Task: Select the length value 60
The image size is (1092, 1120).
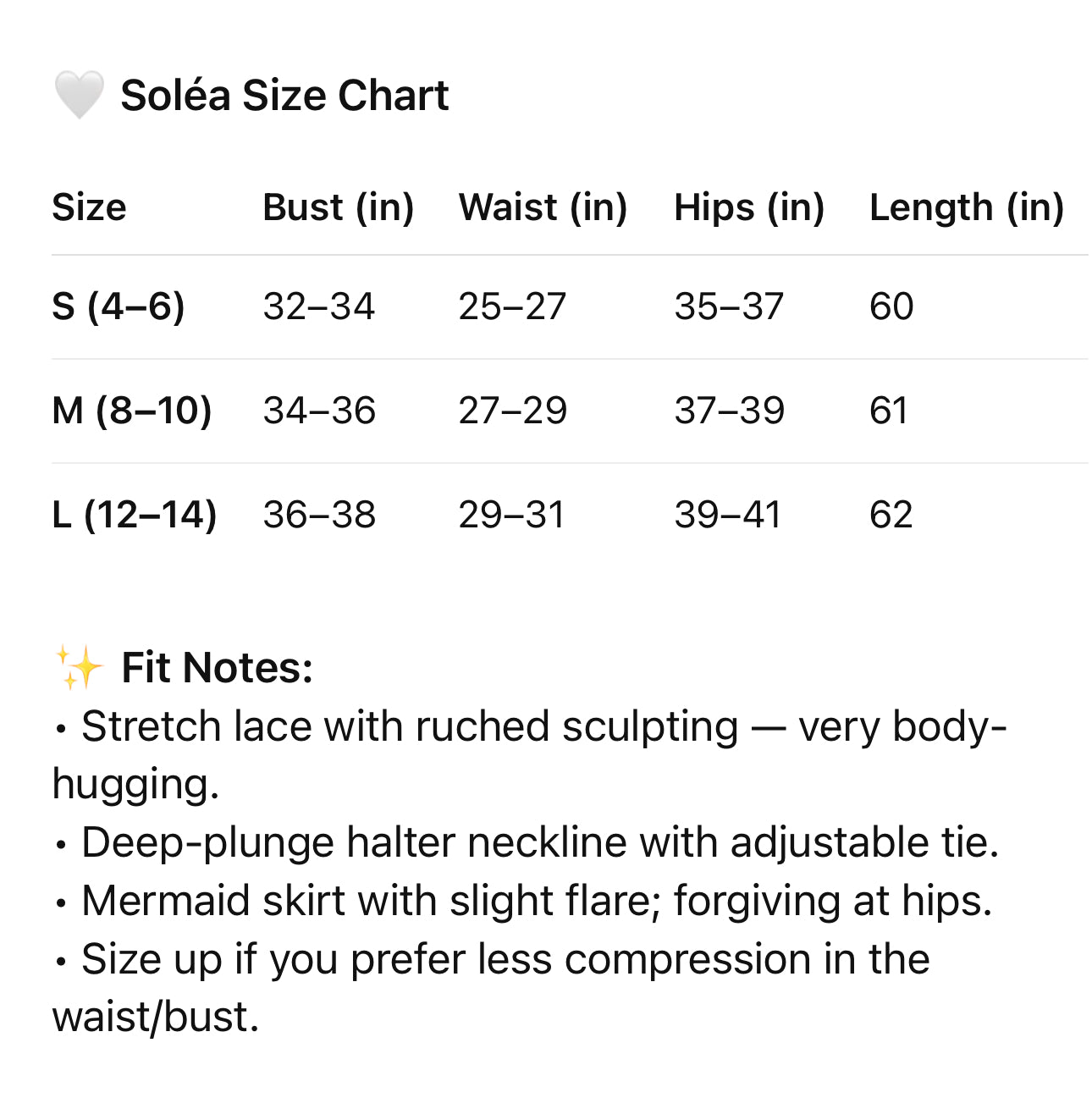Action: (x=891, y=306)
